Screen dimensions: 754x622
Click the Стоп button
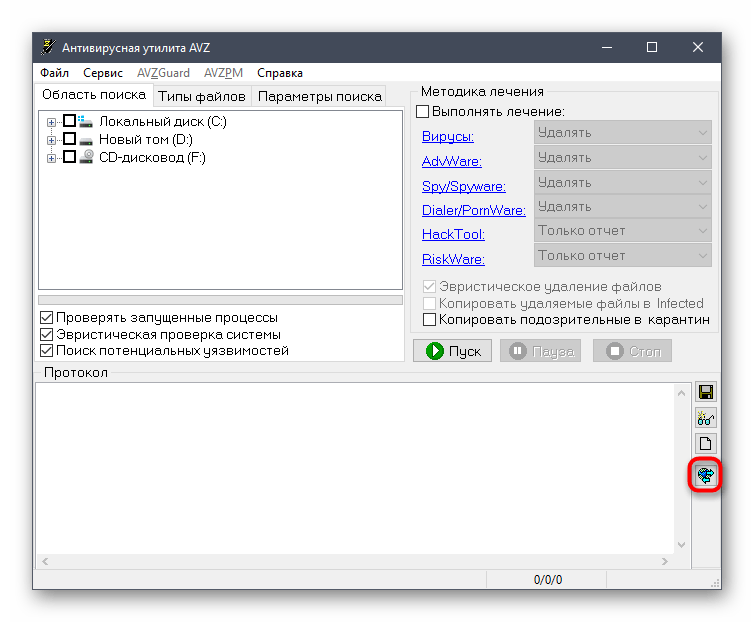[x=632, y=351]
